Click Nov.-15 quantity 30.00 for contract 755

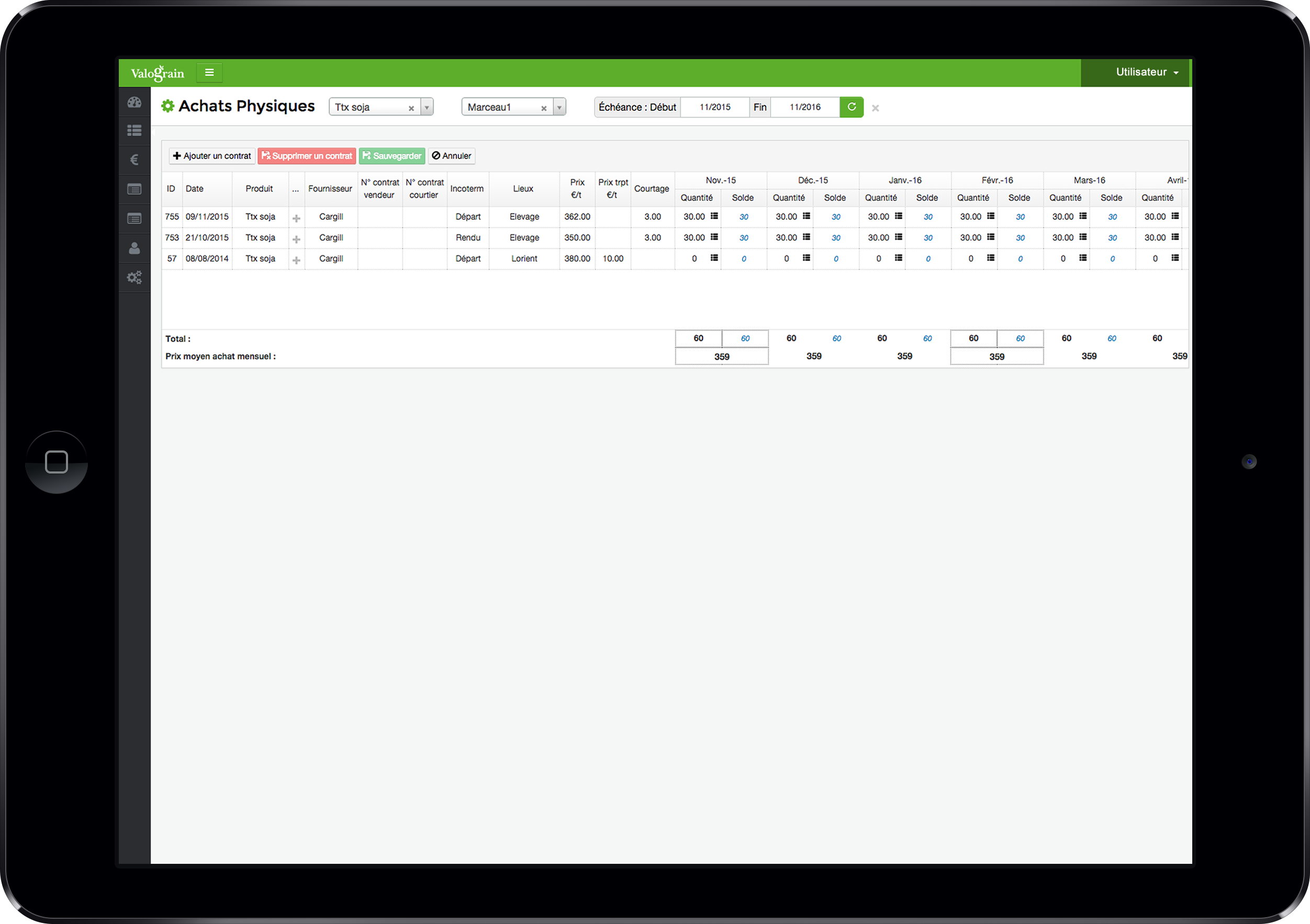tap(695, 217)
